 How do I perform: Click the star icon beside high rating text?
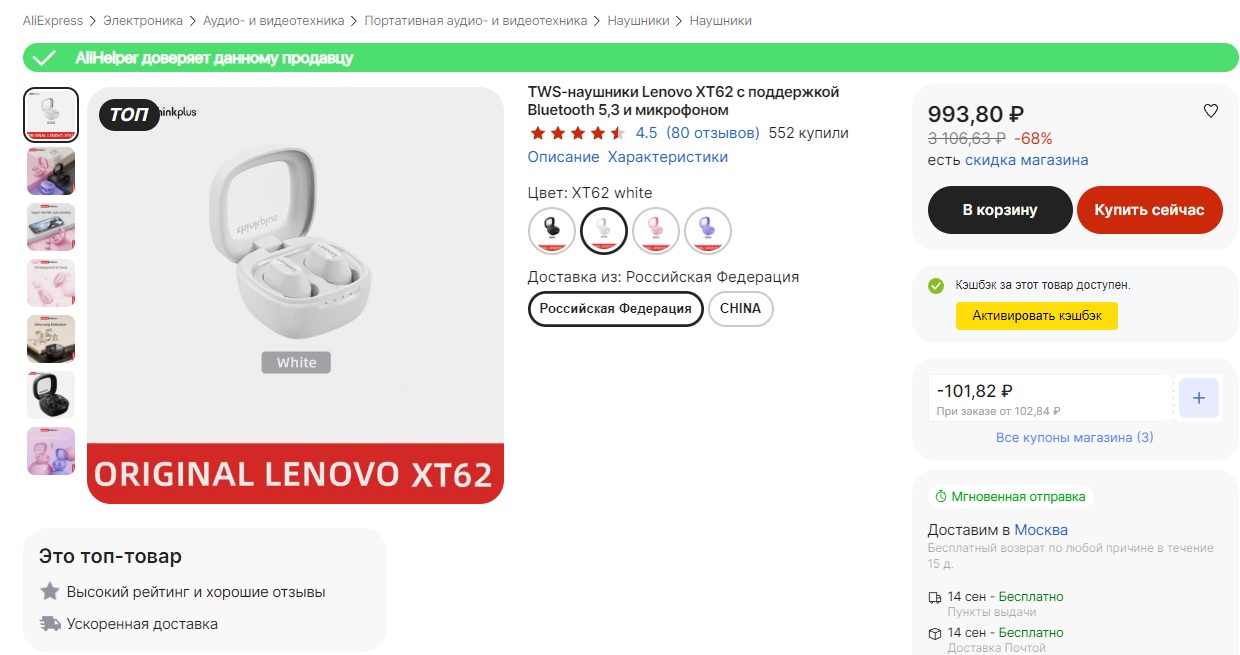point(50,592)
